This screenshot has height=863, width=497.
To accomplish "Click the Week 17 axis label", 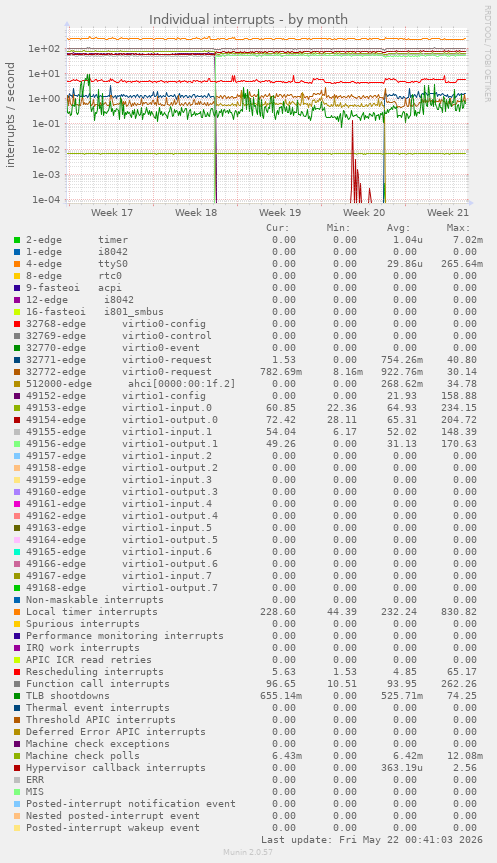I will pos(112,212).
